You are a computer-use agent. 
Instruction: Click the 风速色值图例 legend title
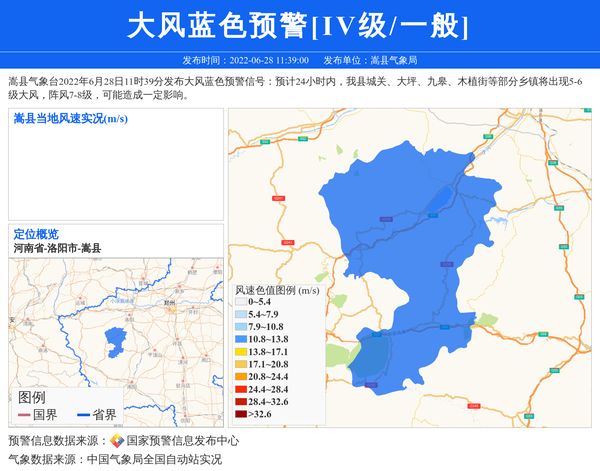pos(277,290)
